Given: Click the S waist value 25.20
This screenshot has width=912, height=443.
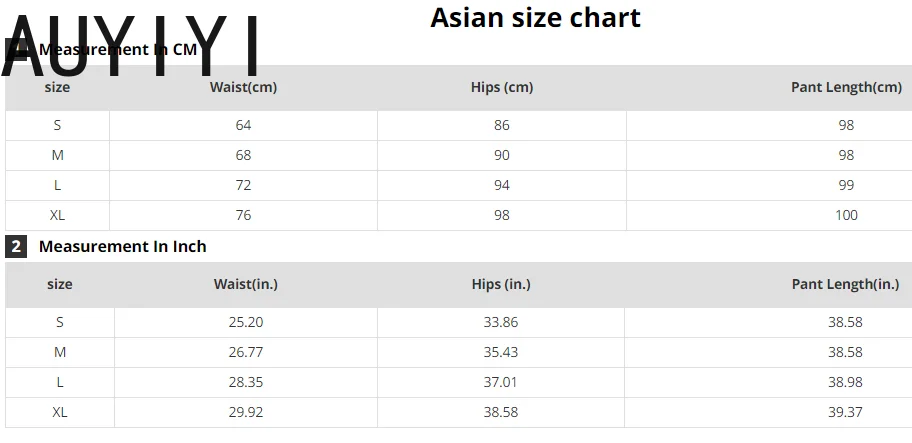Looking at the screenshot, I should point(245,323).
